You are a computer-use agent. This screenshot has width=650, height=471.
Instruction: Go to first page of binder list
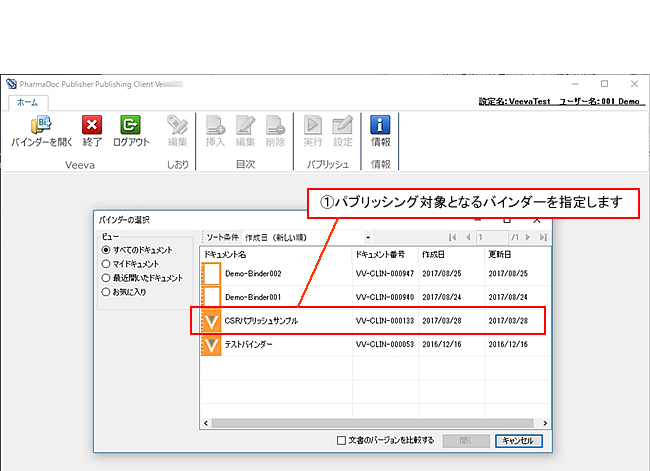[452, 237]
